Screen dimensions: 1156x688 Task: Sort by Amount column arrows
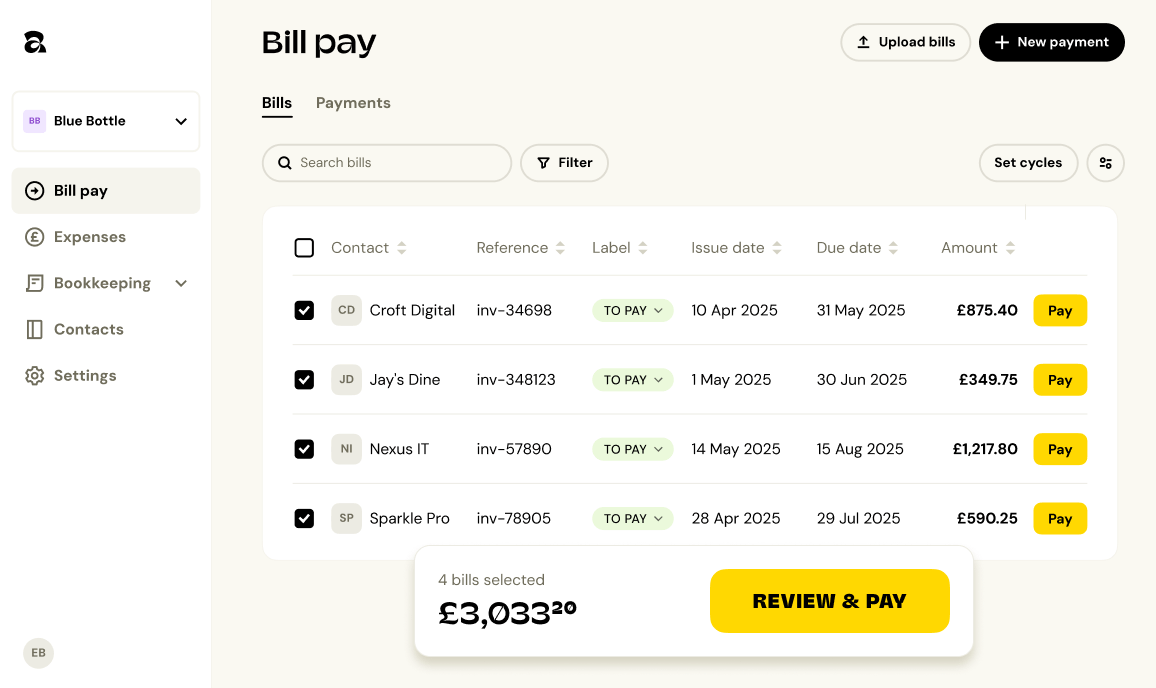click(1010, 248)
